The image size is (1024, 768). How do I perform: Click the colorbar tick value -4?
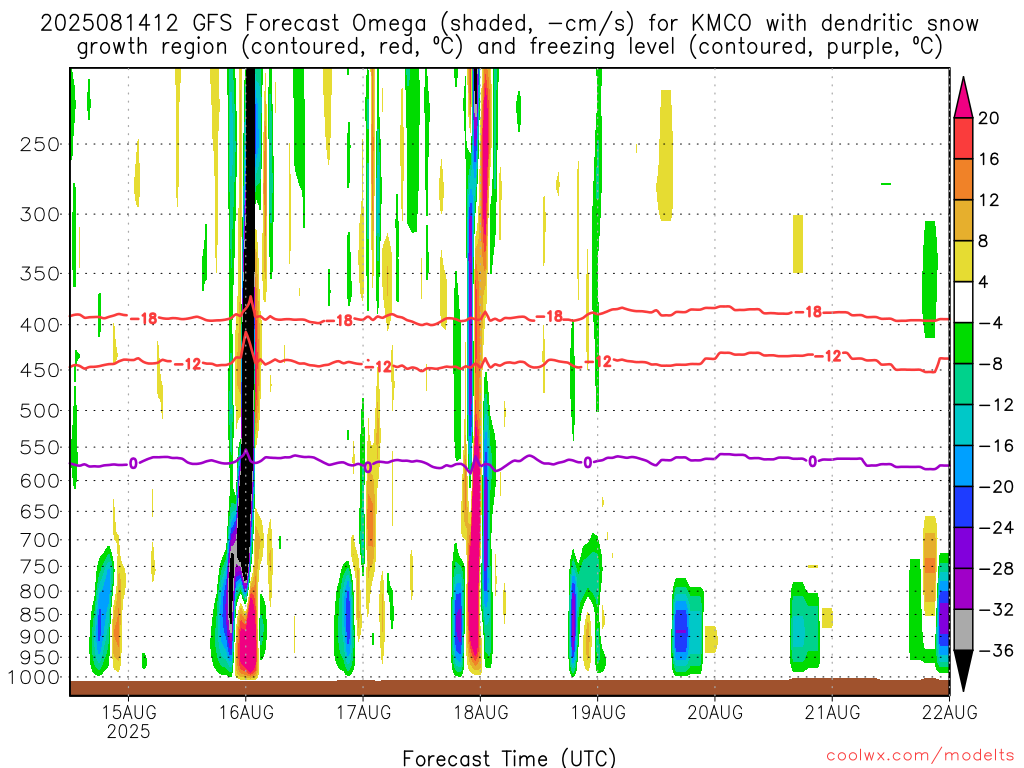991,323
